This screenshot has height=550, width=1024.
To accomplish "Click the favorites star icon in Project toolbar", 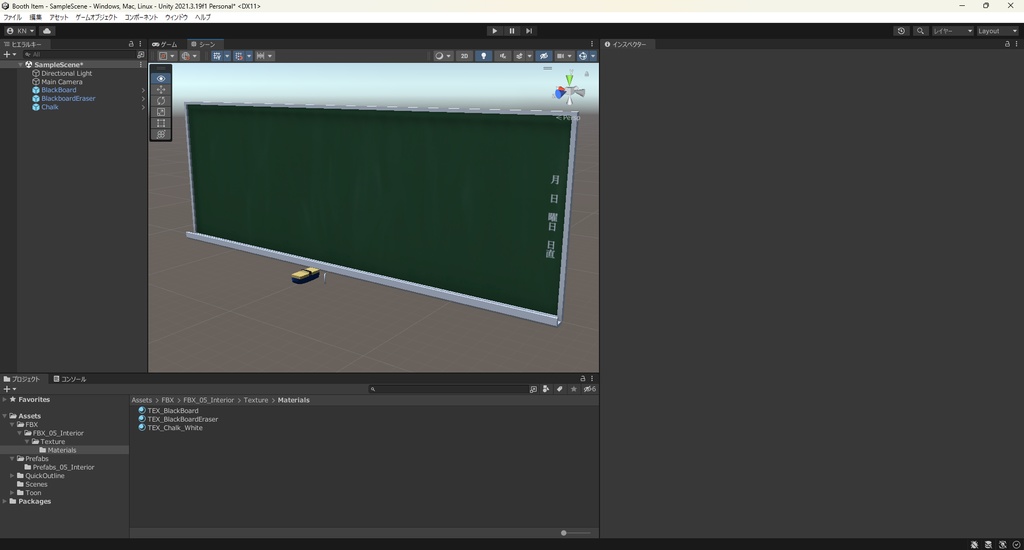I will pos(573,389).
